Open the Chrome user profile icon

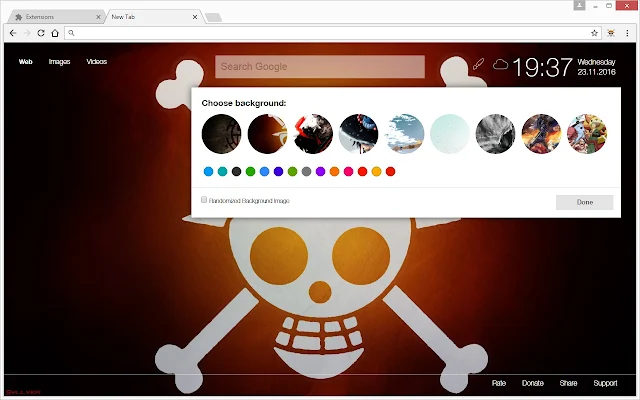[579, 6]
